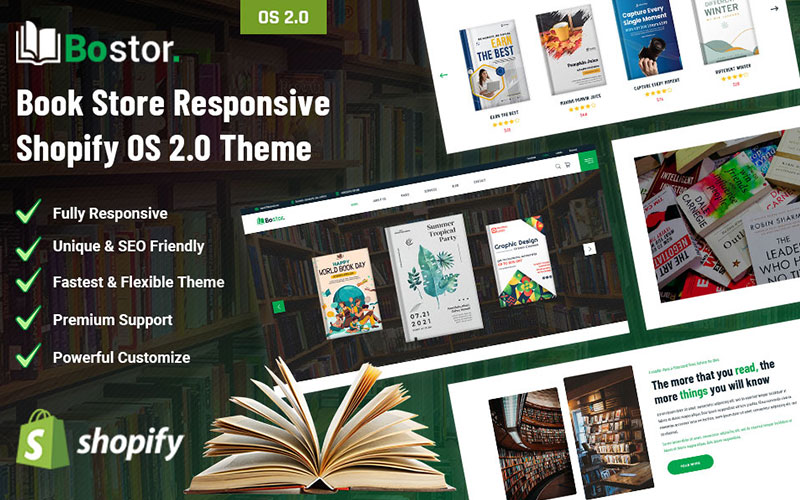Click the green left arrow on hero slider
The height and width of the screenshot is (500, 800).
pos(279,306)
